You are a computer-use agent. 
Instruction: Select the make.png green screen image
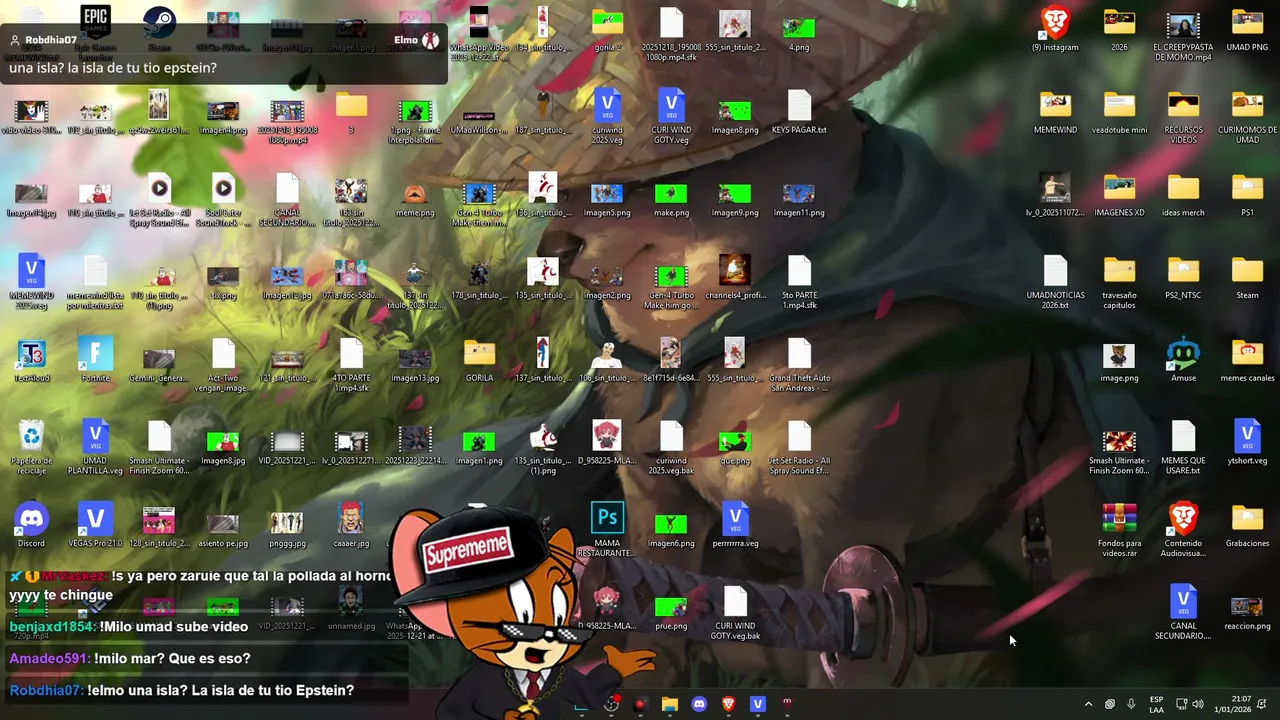[671, 196]
